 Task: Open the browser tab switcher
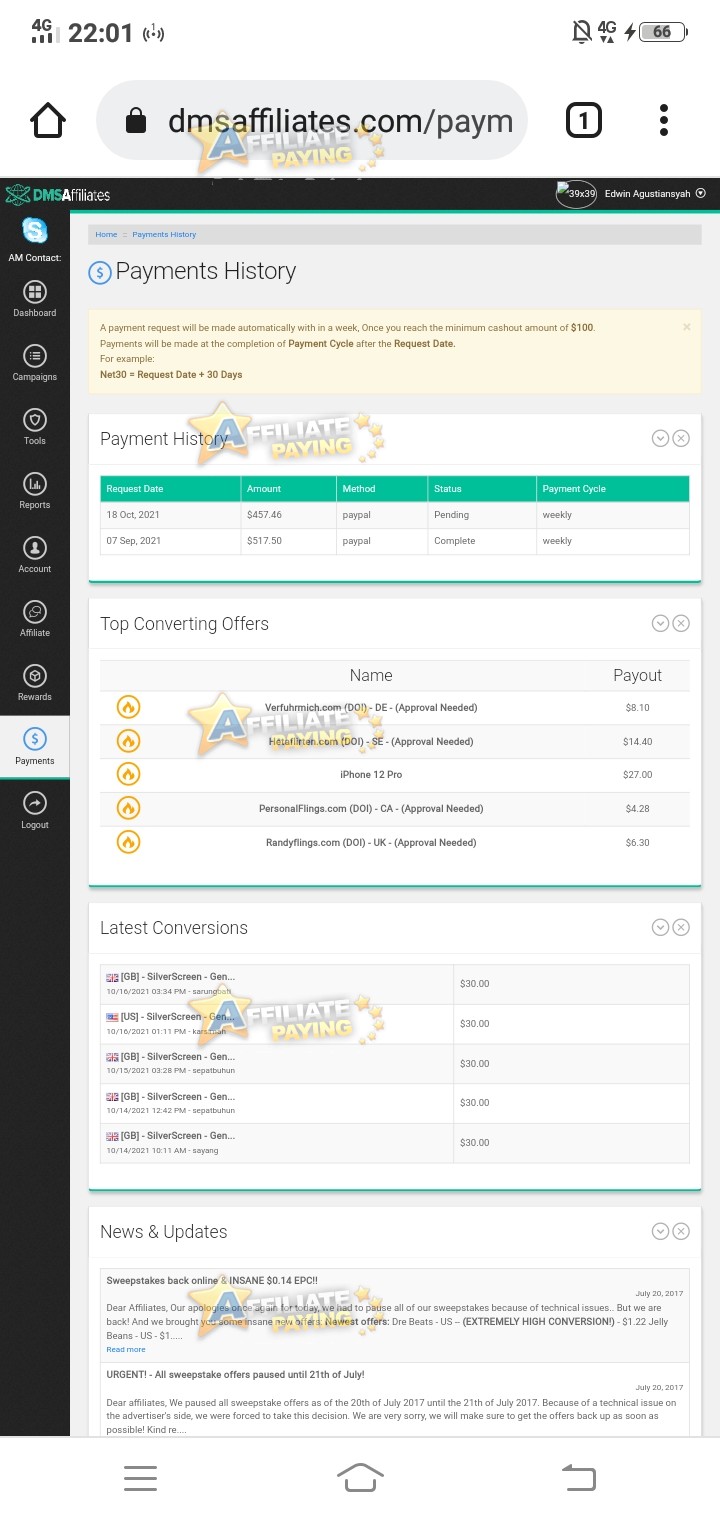coord(584,121)
